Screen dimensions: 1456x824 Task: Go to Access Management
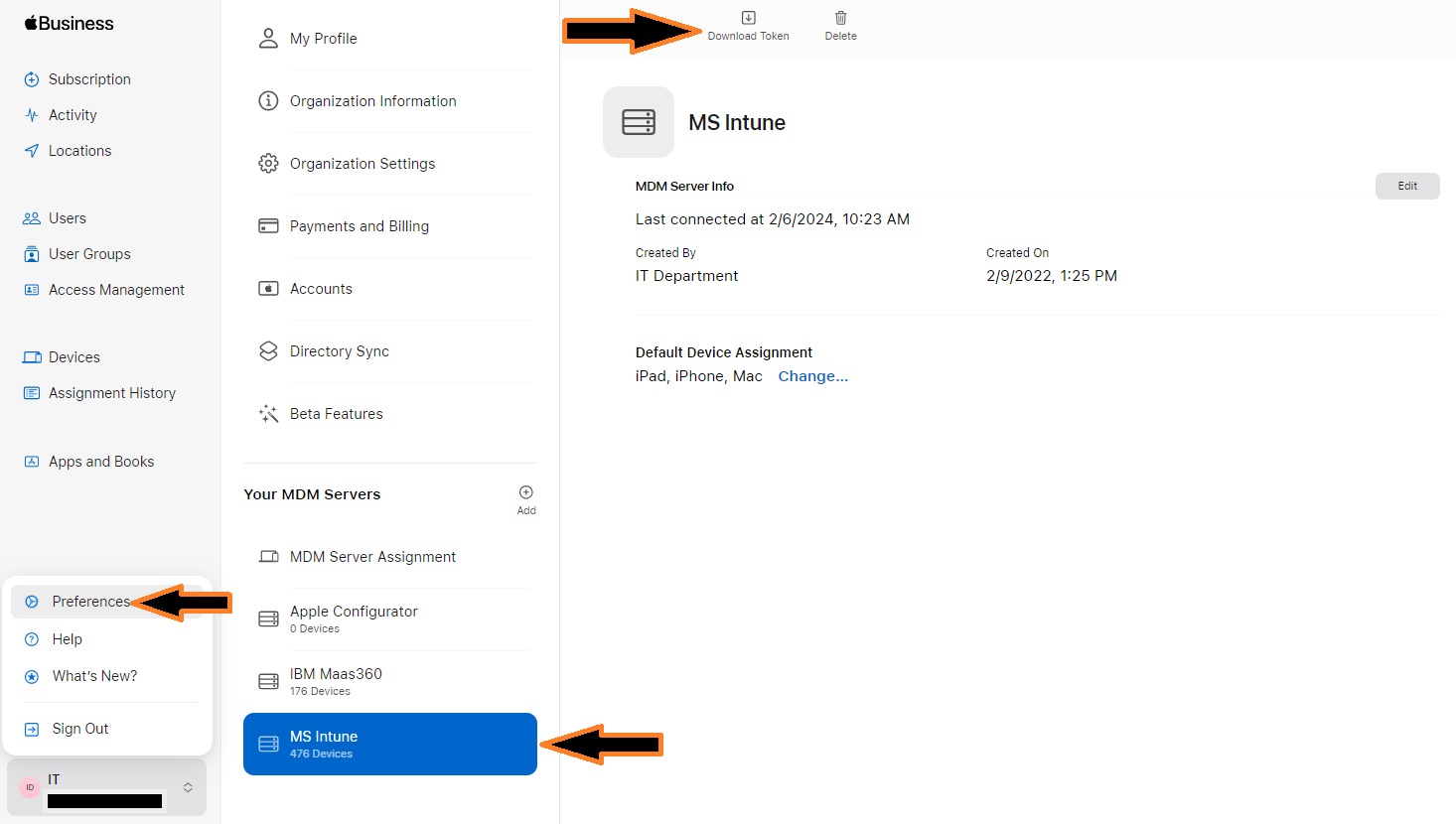tap(116, 289)
